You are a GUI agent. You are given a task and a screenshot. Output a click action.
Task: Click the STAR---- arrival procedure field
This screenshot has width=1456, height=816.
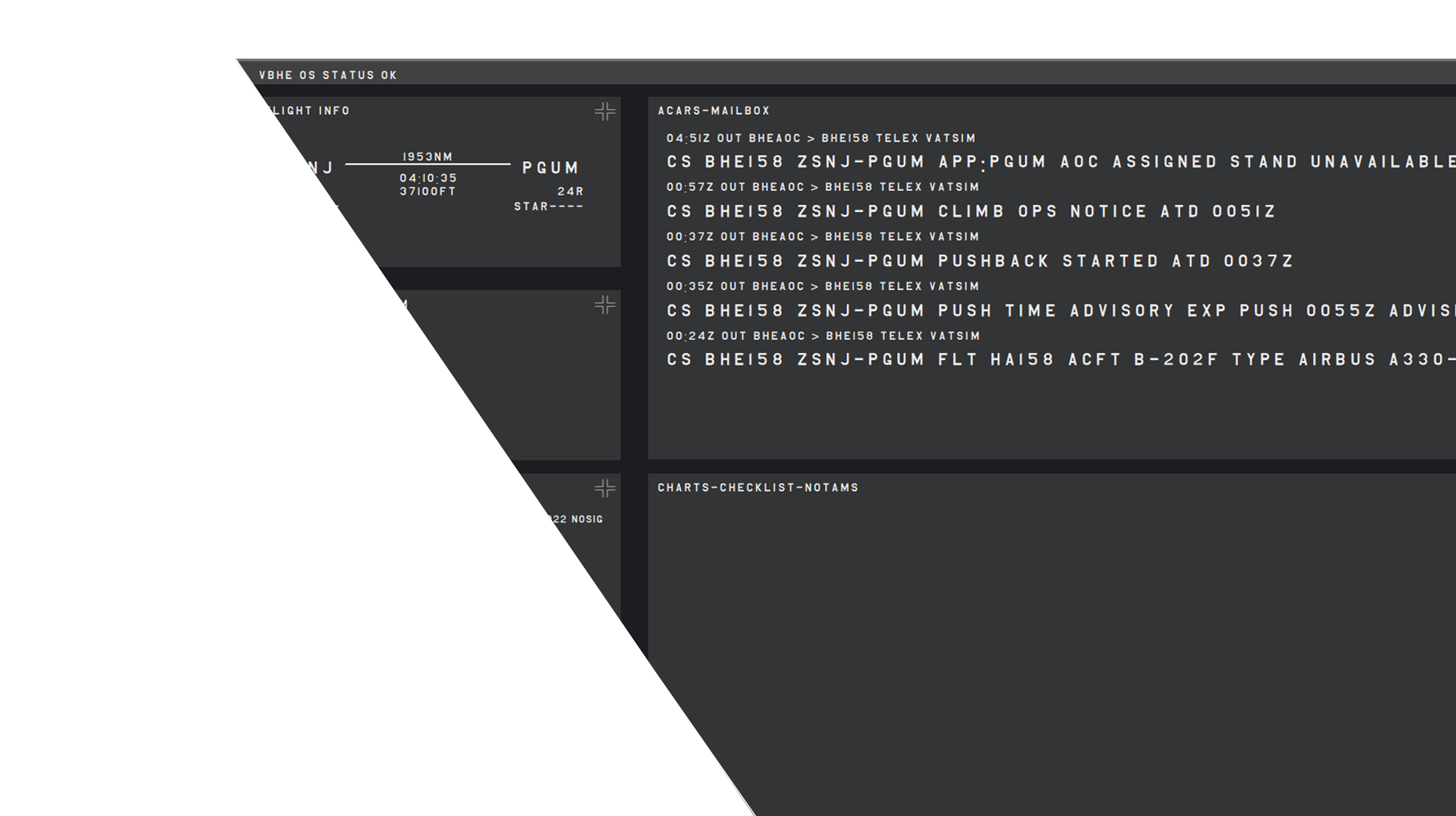click(x=548, y=207)
